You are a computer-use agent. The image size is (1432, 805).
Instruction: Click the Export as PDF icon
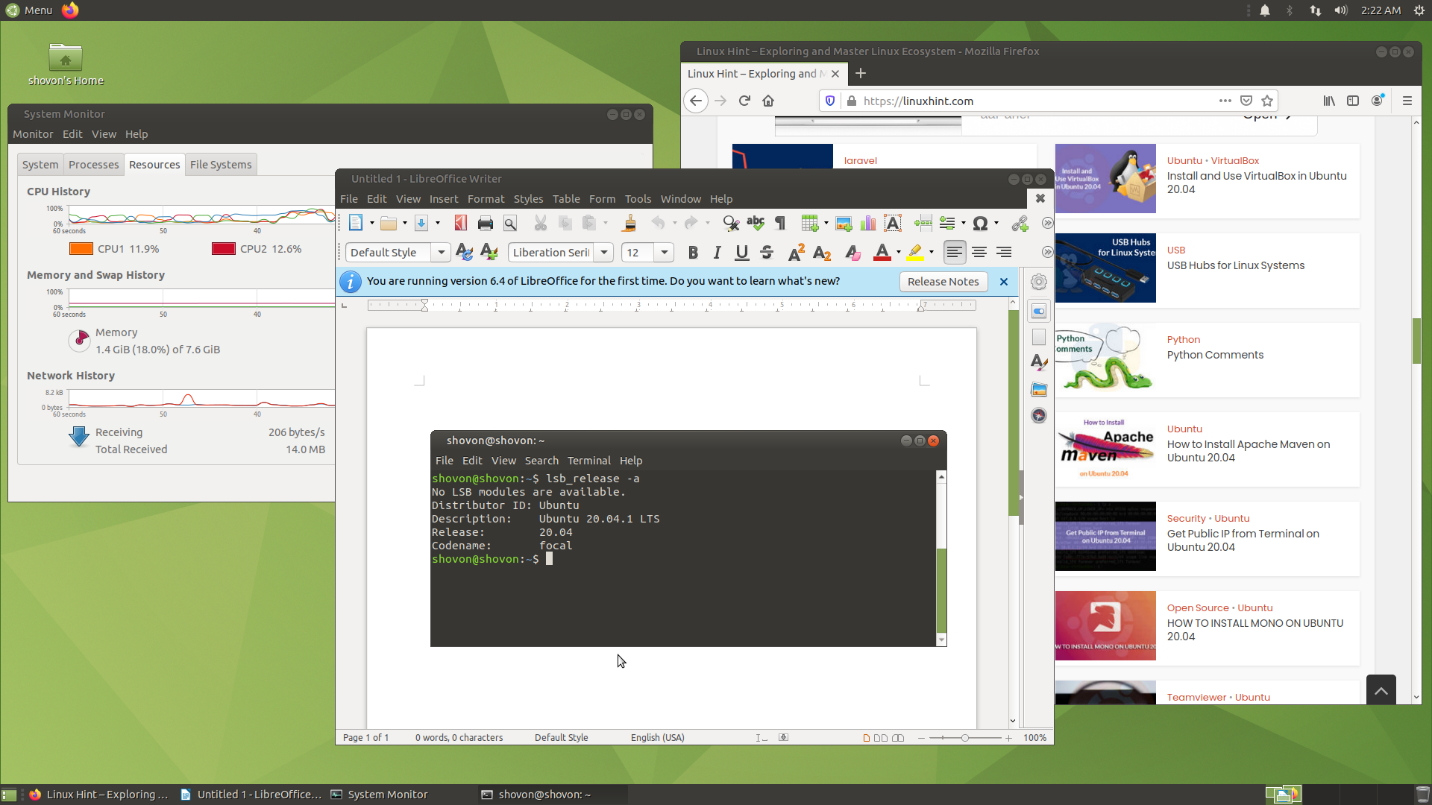click(x=461, y=223)
